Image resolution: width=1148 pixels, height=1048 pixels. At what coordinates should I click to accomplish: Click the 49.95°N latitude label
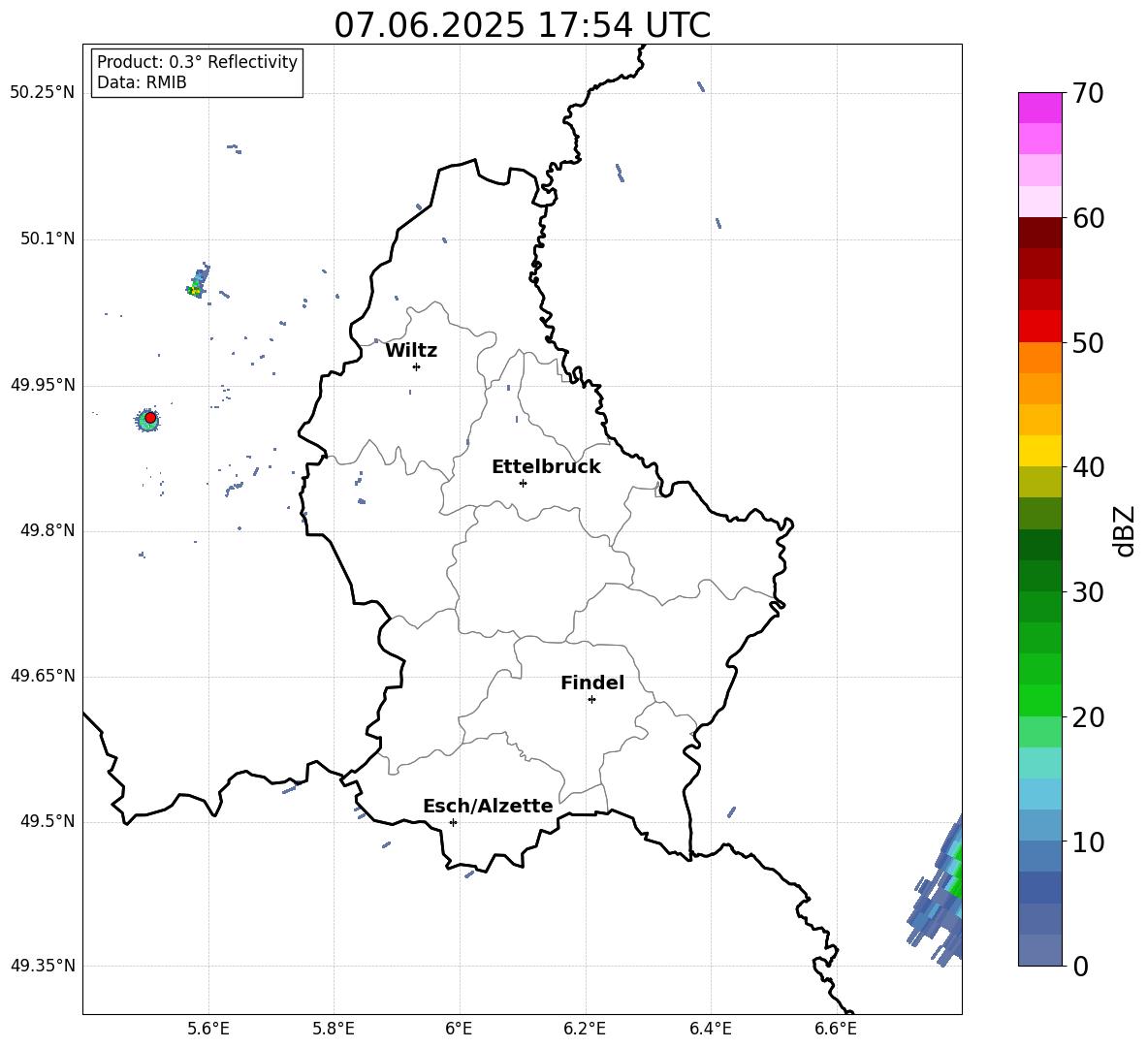point(43,384)
